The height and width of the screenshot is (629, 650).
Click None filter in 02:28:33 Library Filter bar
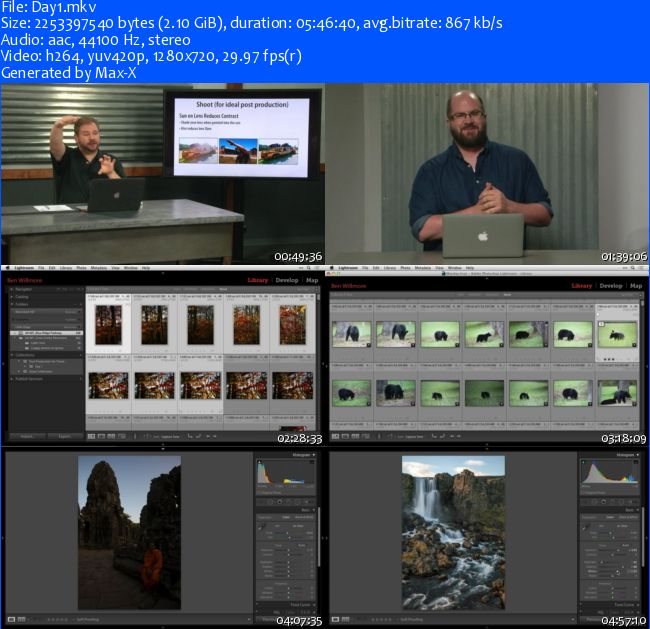(x=223, y=289)
